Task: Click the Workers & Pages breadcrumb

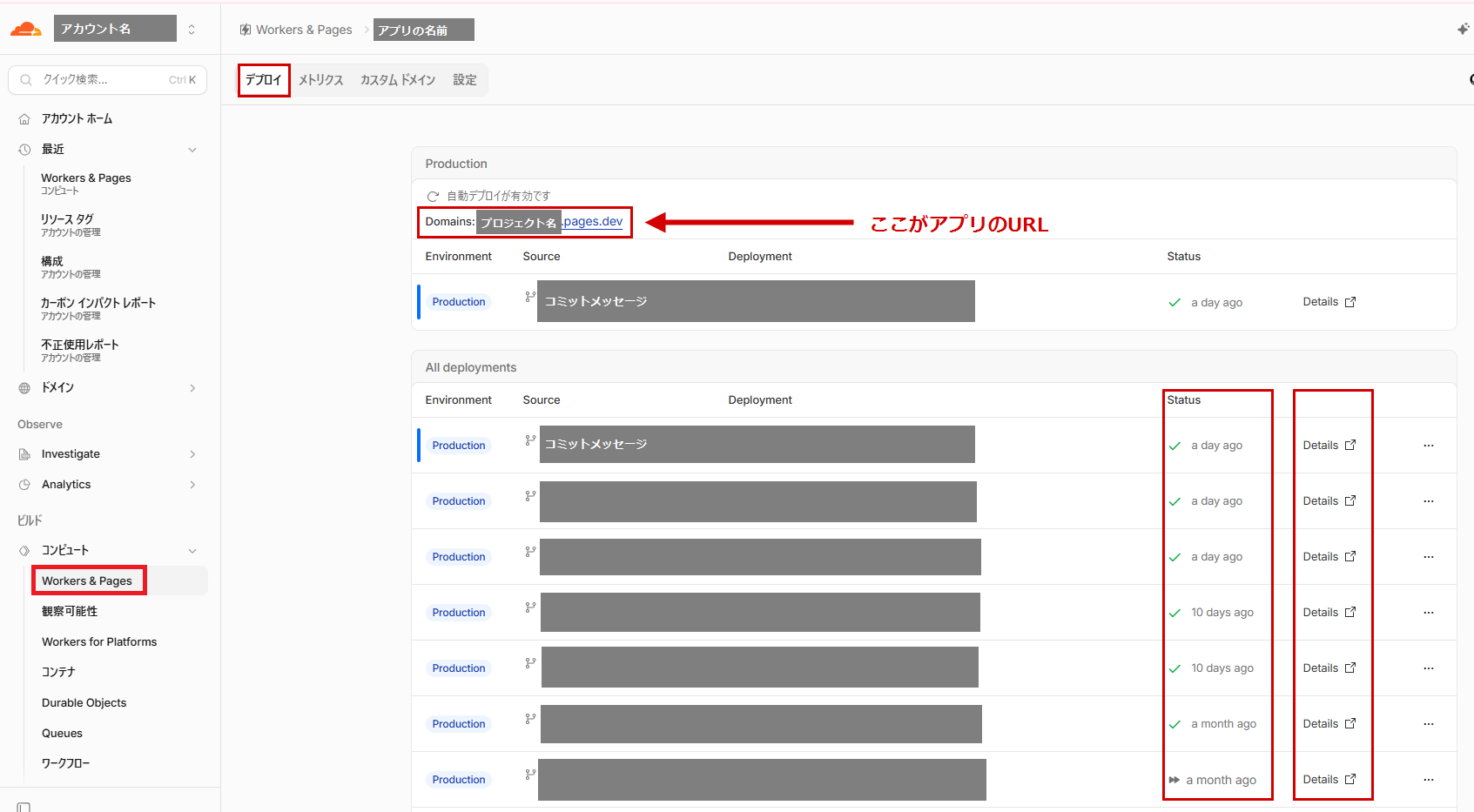Action: pos(304,30)
